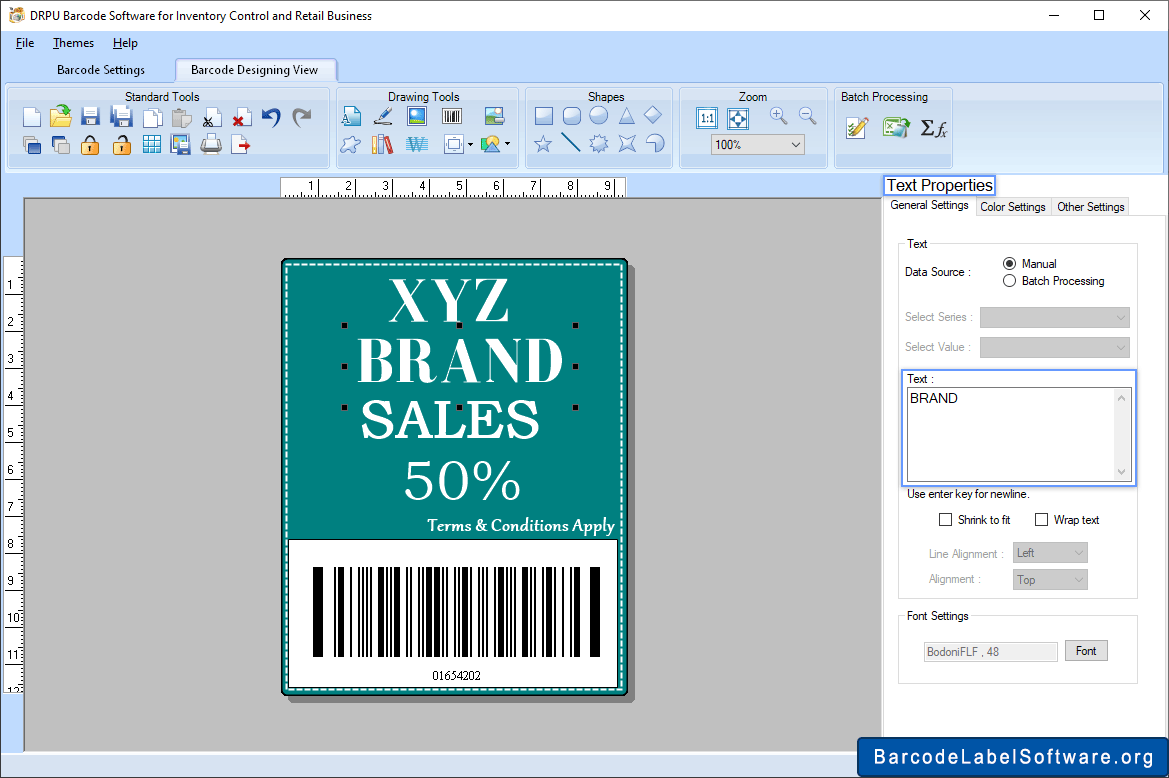This screenshot has height=778, width=1169.
Task: Fit label to window zoom icon
Action: click(737, 118)
